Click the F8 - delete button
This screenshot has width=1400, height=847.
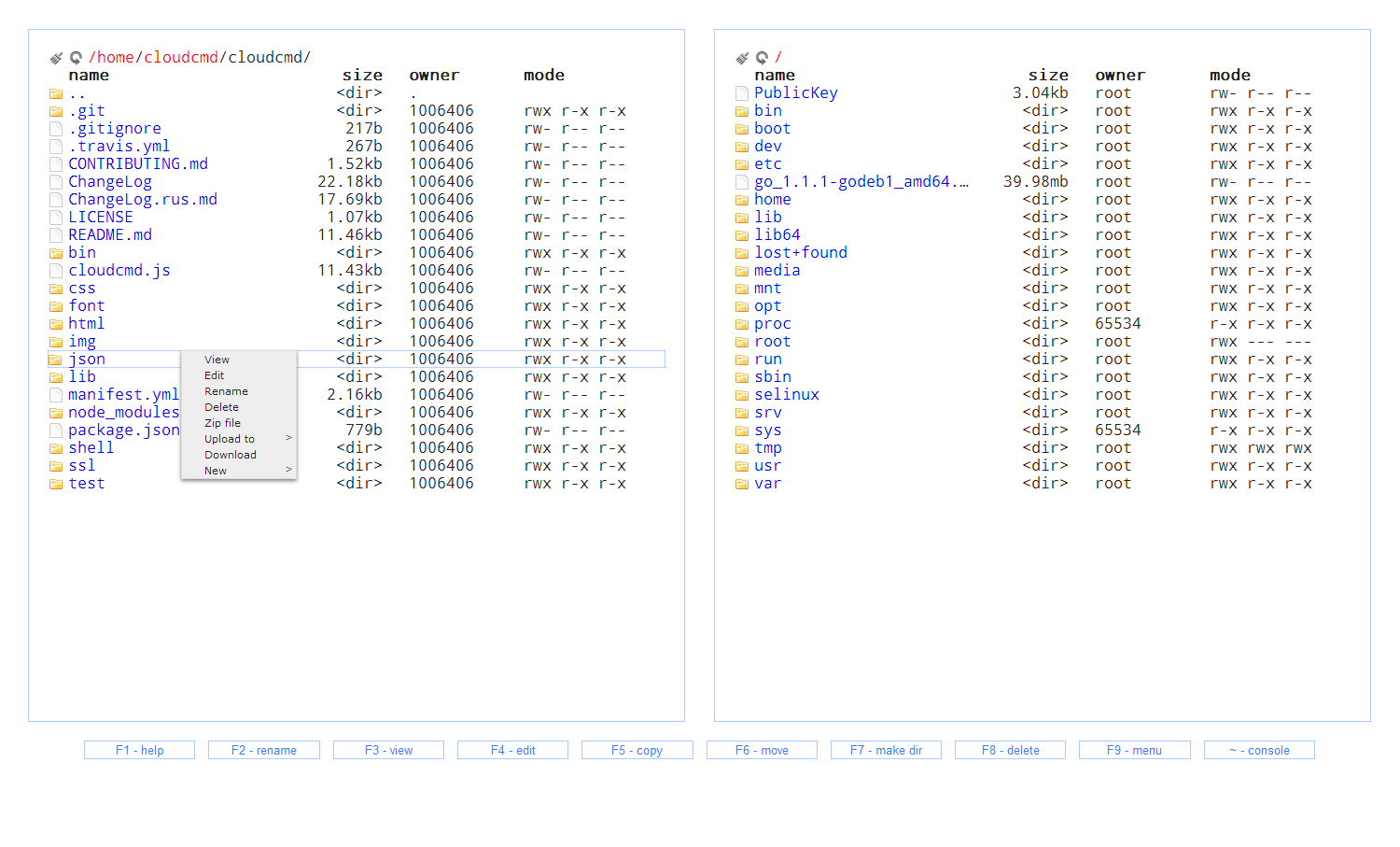(1010, 750)
